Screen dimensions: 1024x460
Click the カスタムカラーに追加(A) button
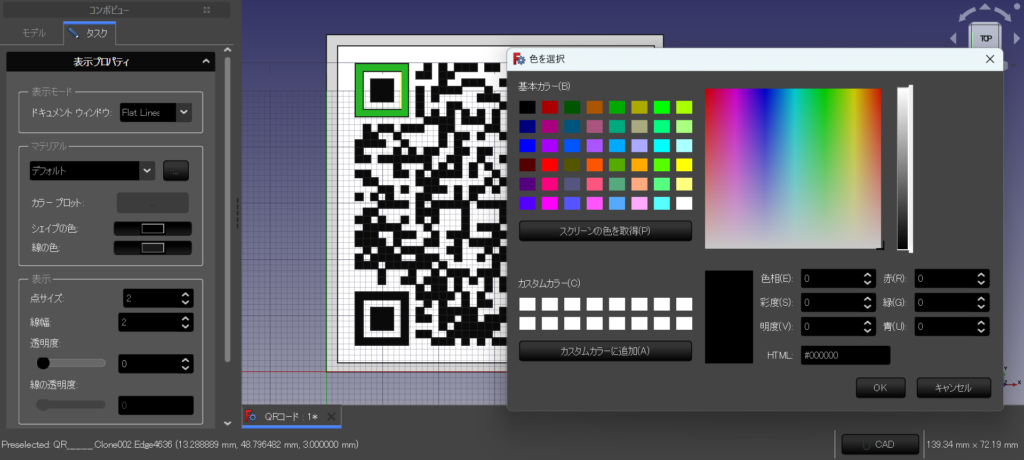(605, 351)
